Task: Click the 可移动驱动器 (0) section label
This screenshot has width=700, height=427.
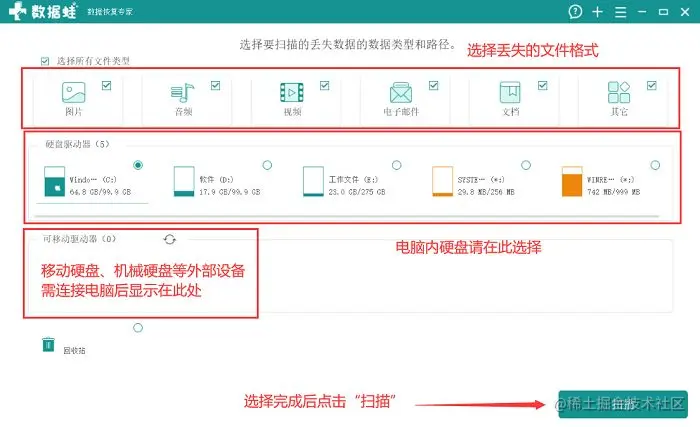Action: point(79,239)
